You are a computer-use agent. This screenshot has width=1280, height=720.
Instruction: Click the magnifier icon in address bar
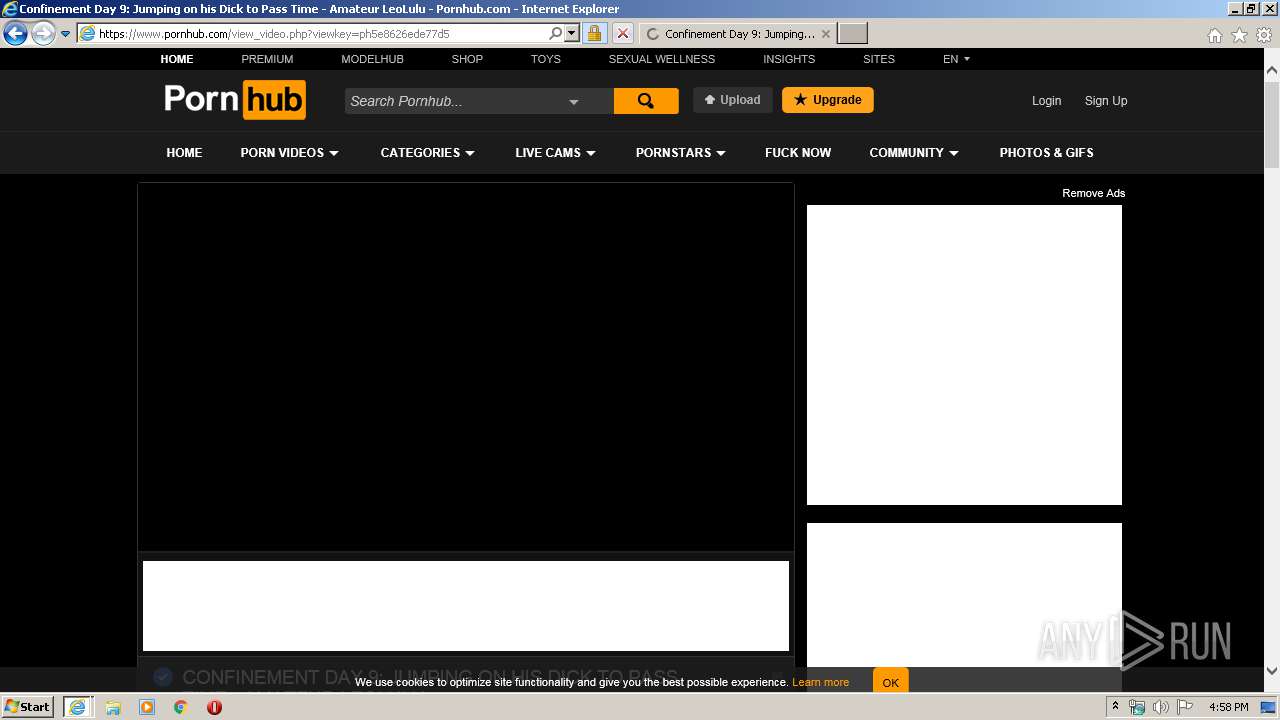pyautogui.click(x=556, y=34)
